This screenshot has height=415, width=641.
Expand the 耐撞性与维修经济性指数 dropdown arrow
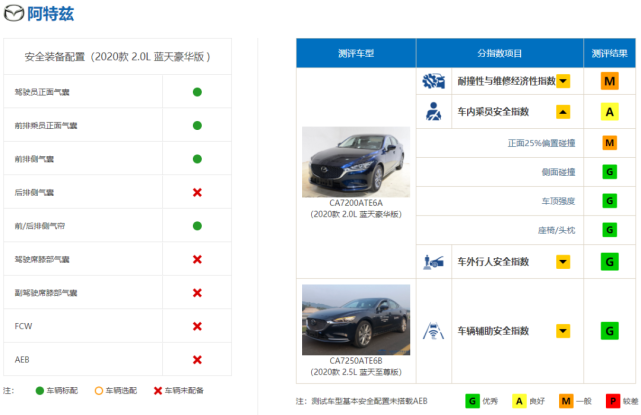563,81
